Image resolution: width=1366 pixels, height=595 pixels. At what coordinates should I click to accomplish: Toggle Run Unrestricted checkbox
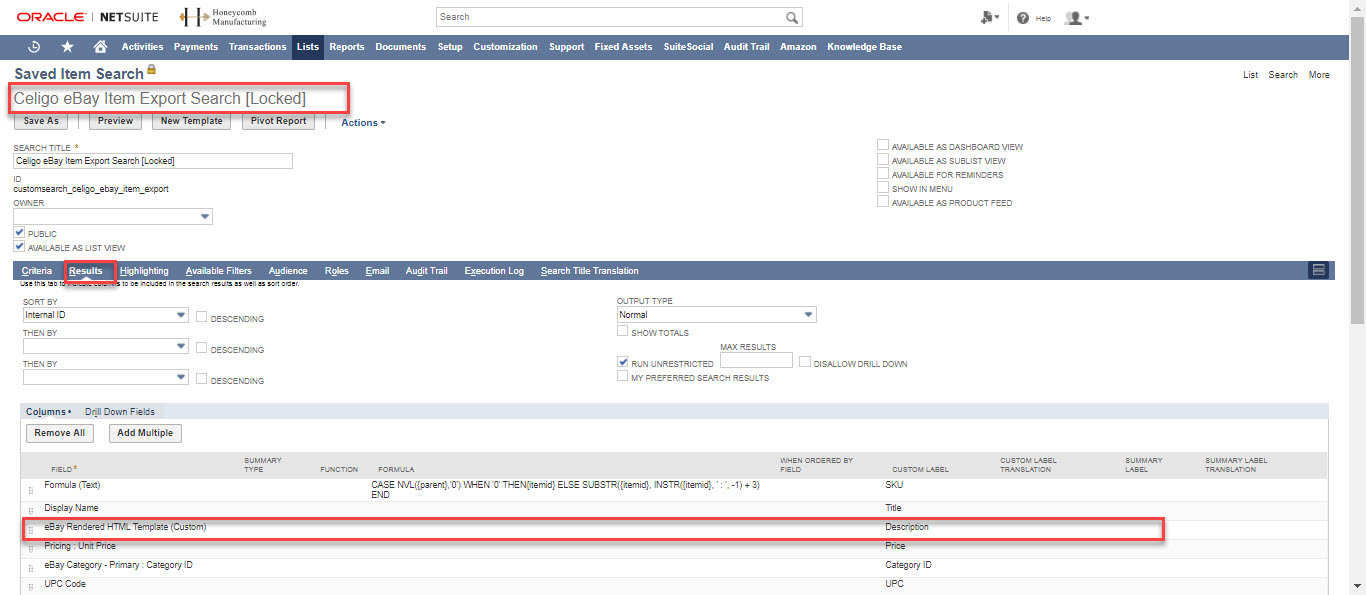click(623, 362)
